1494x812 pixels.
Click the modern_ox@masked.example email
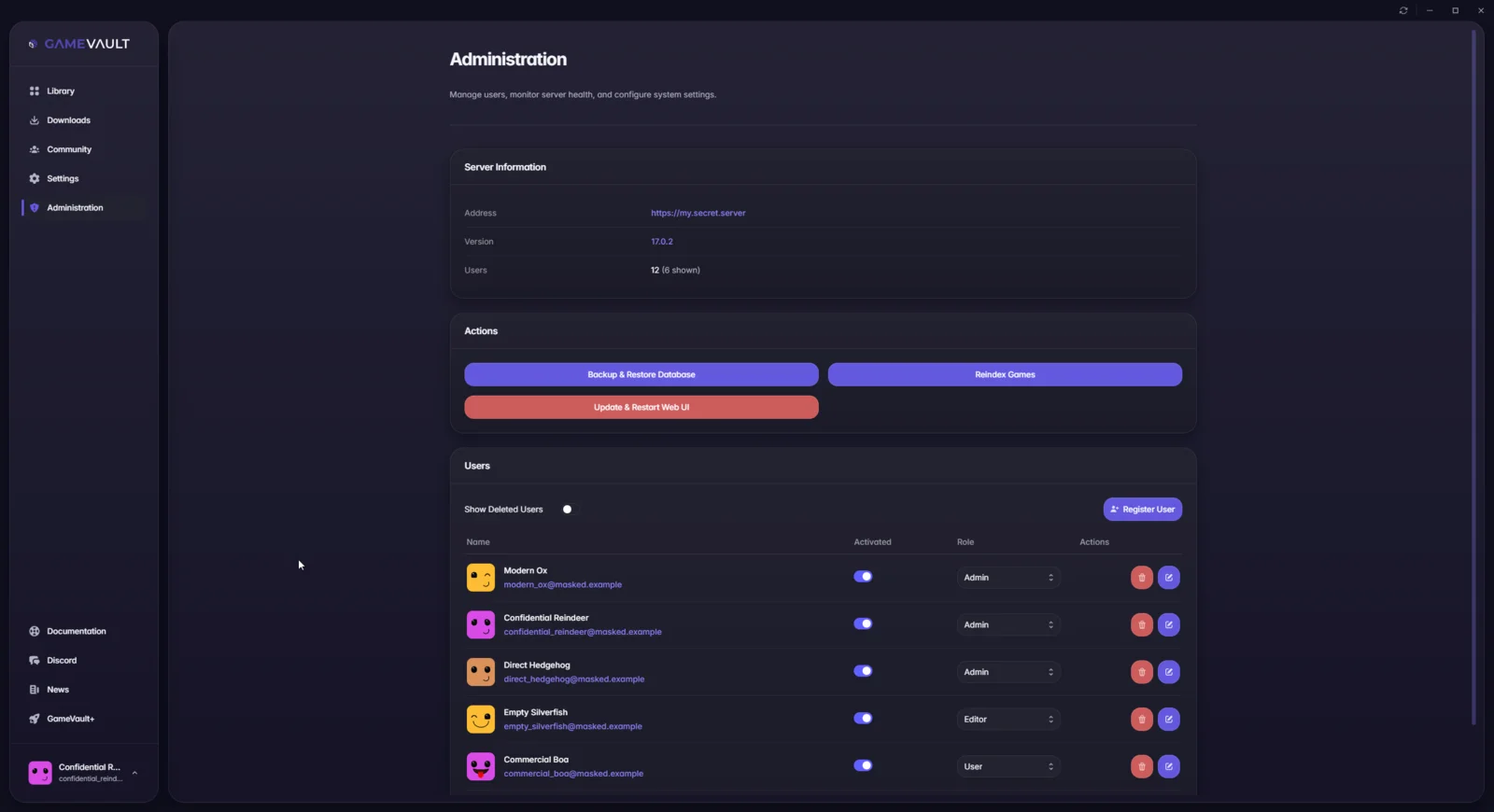coord(562,585)
